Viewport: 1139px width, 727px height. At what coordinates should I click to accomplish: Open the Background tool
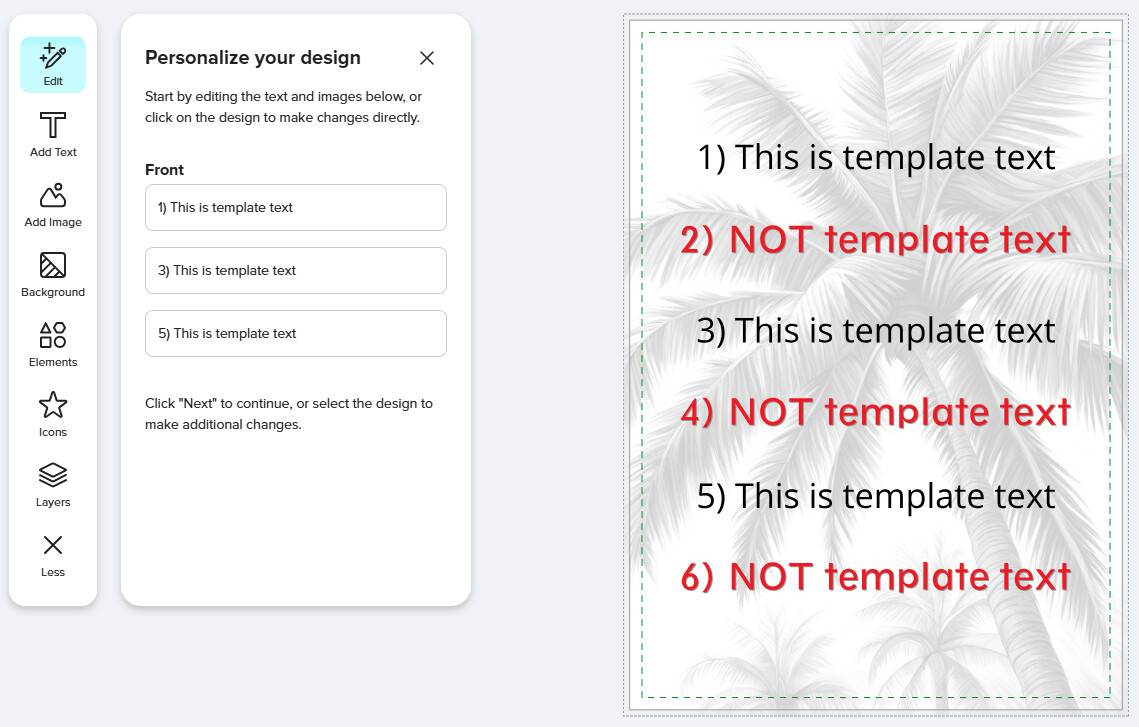pyautogui.click(x=53, y=275)
